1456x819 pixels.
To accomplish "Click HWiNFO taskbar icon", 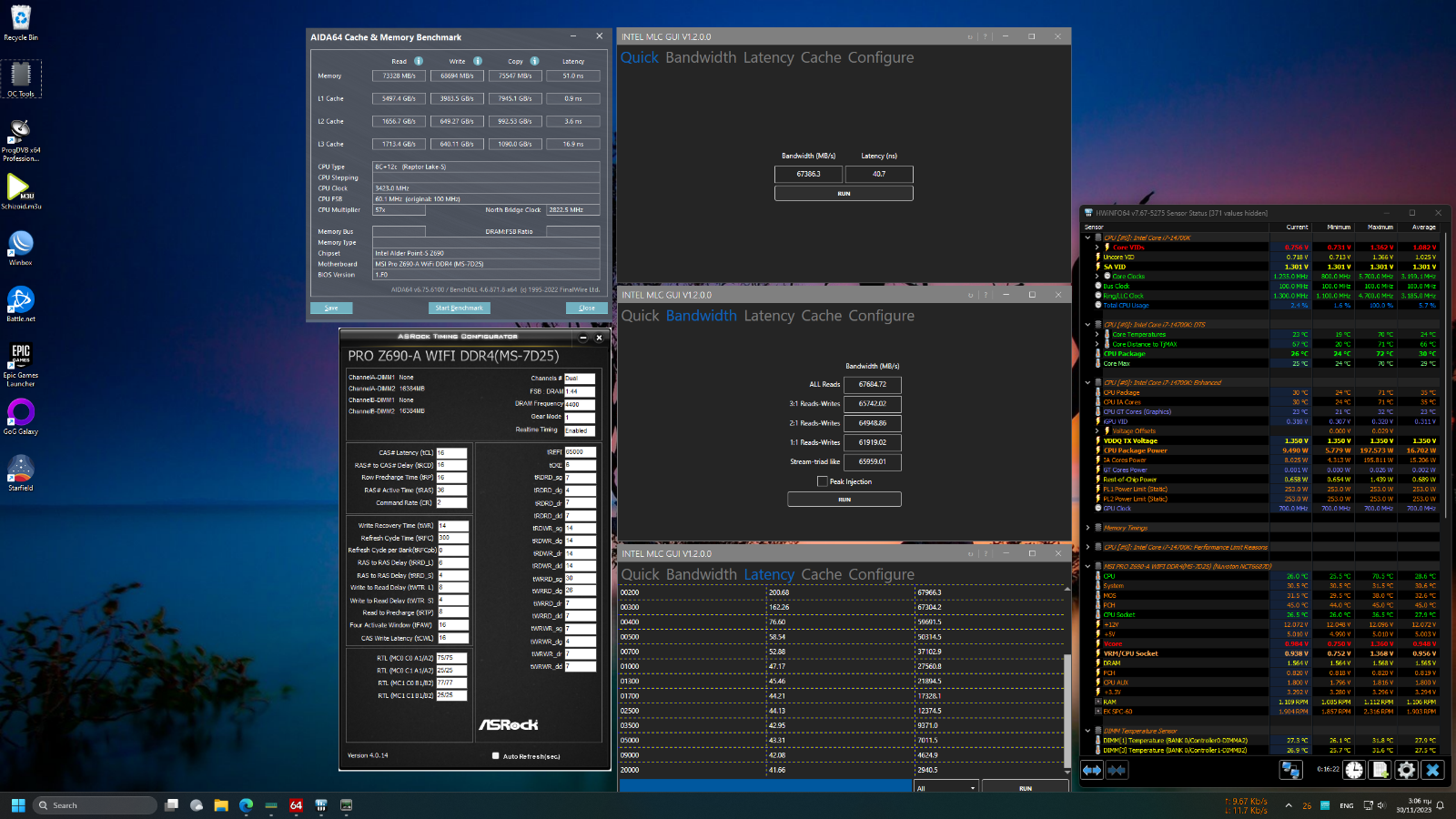I will point(320,805).
